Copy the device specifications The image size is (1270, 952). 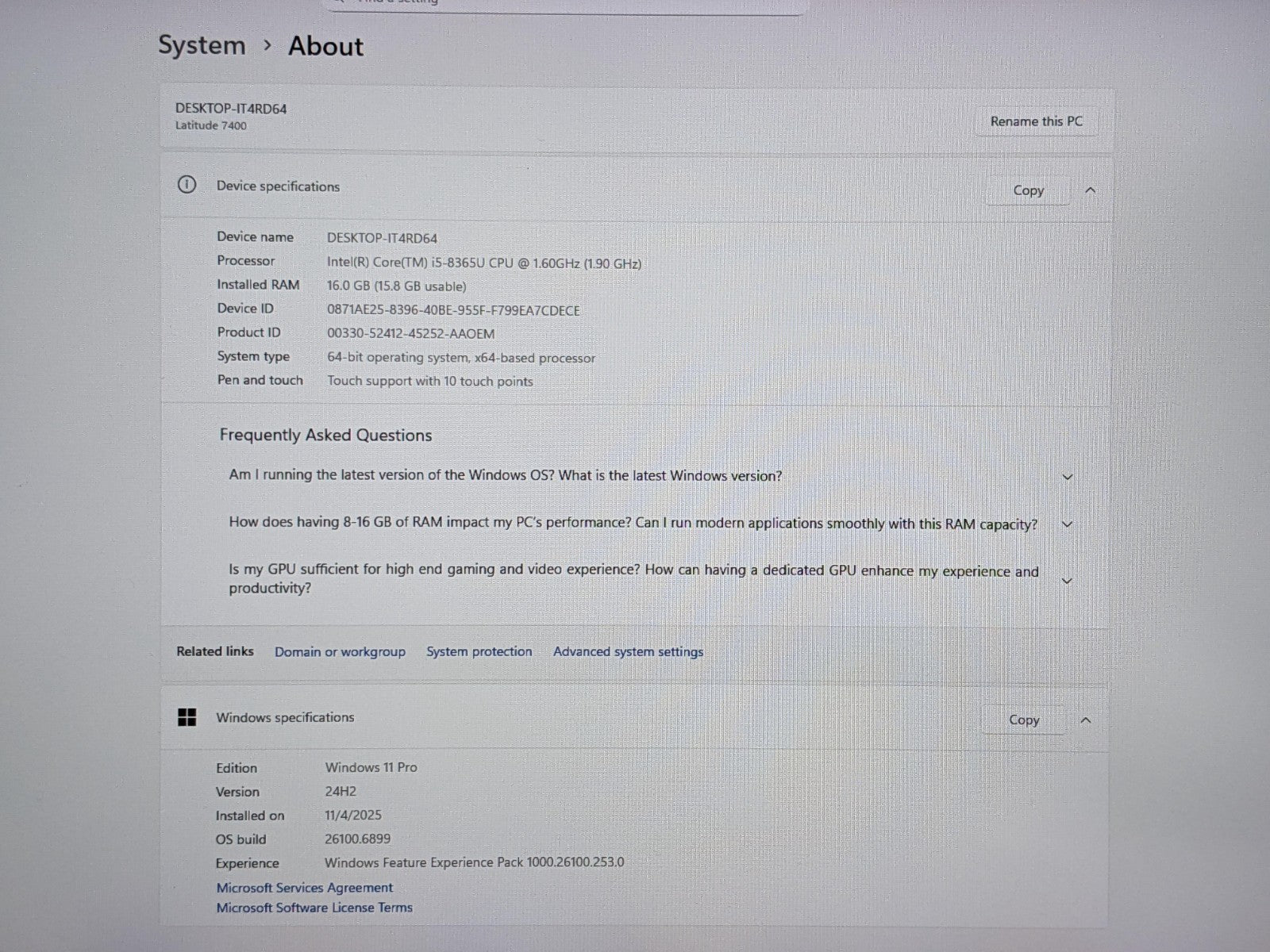click(1028, 190)
